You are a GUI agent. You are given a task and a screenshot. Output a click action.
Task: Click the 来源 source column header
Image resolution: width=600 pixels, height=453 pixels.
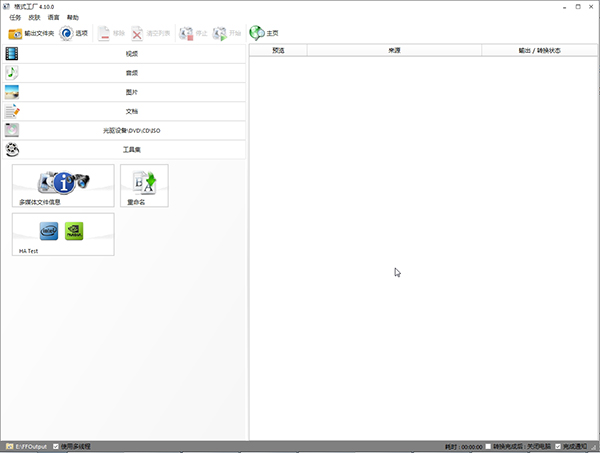coord(394,50)
